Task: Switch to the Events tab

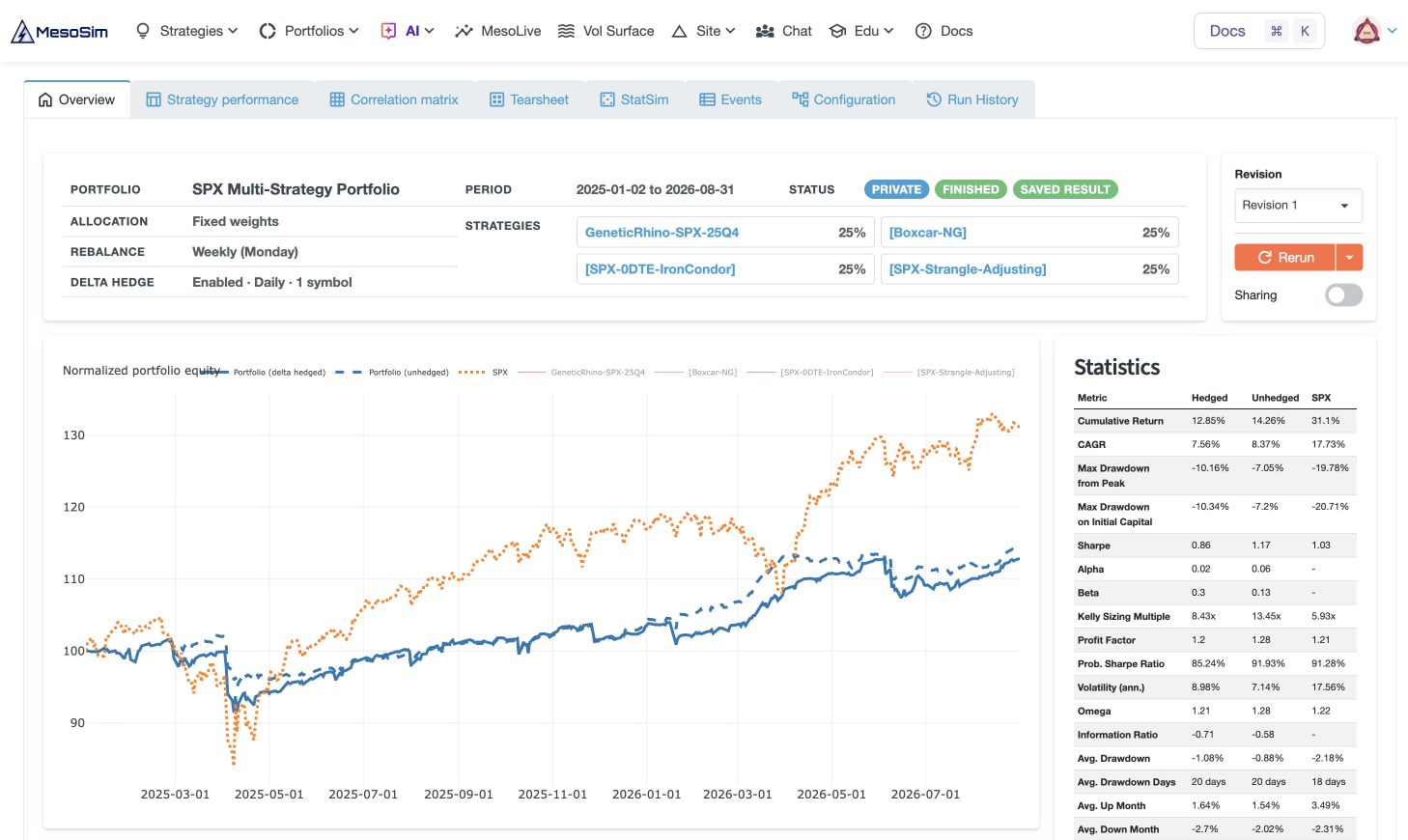Action: click(731, 99)
